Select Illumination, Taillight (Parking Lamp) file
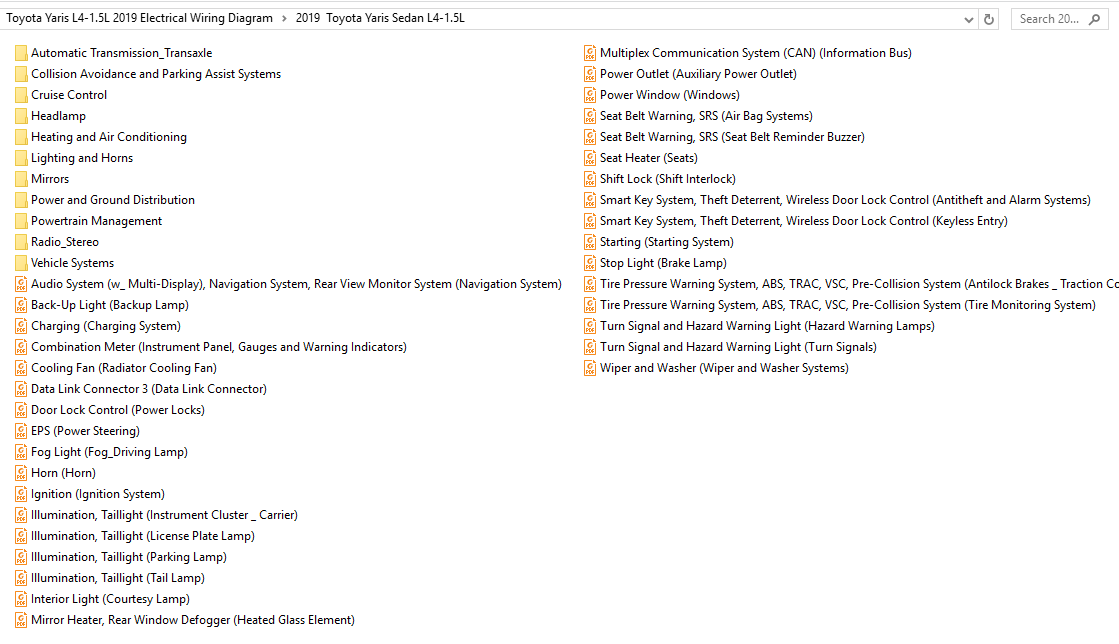The height and width of the screenshot is (644, 1119). pyautogui.click(x=128, y=557)
